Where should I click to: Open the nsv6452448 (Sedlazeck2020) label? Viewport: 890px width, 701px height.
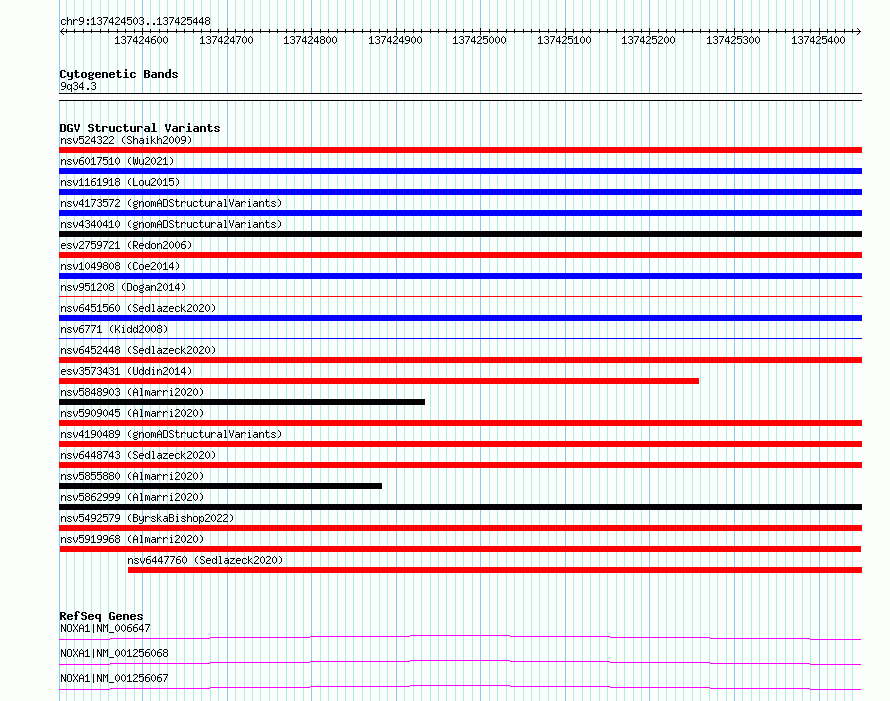(138, 350)
